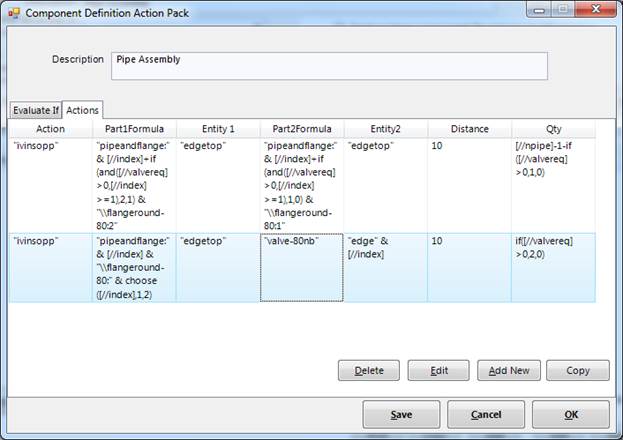Click the Description text field

click(329, 65)
